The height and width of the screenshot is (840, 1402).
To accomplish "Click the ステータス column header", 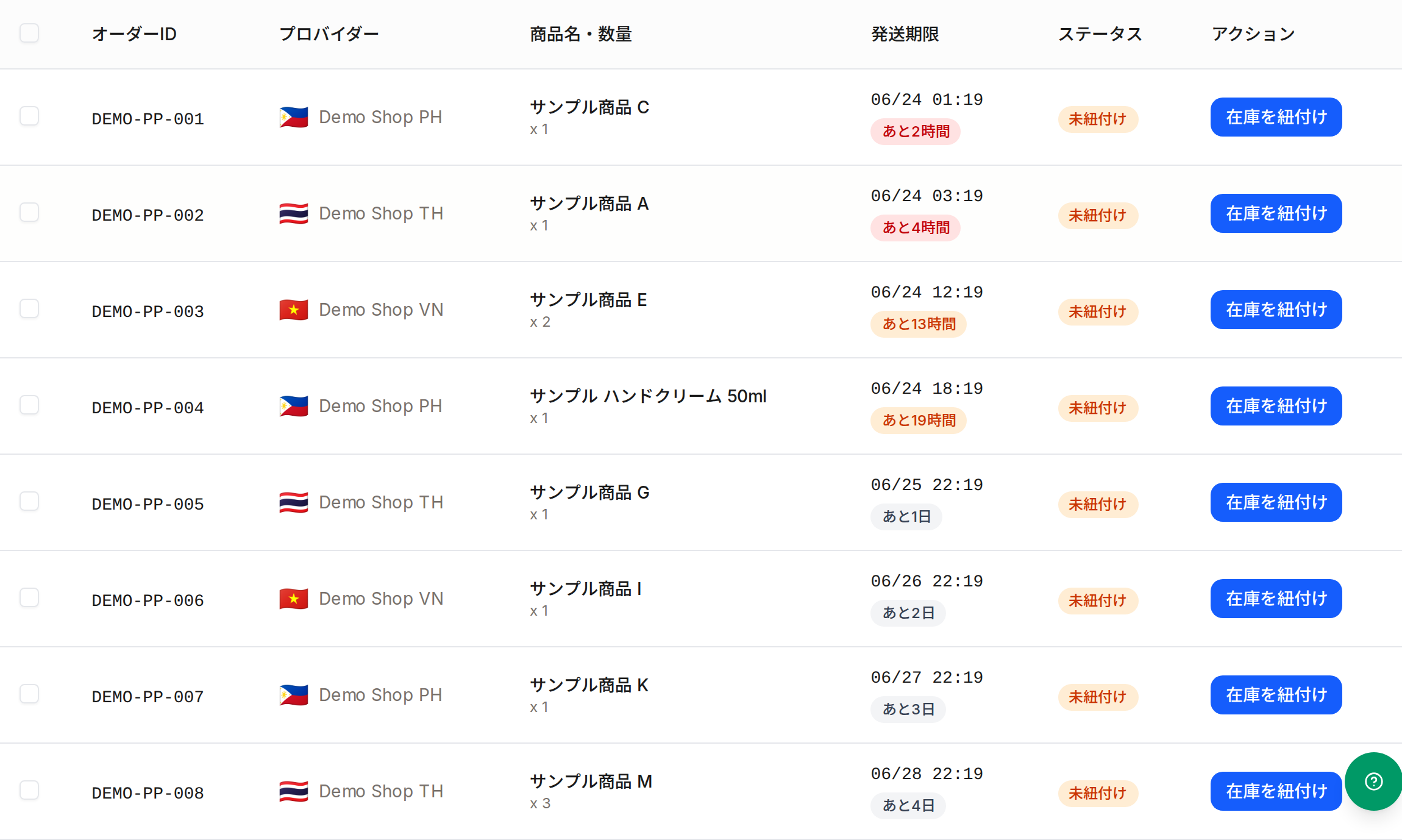I will coord(1100,34).
